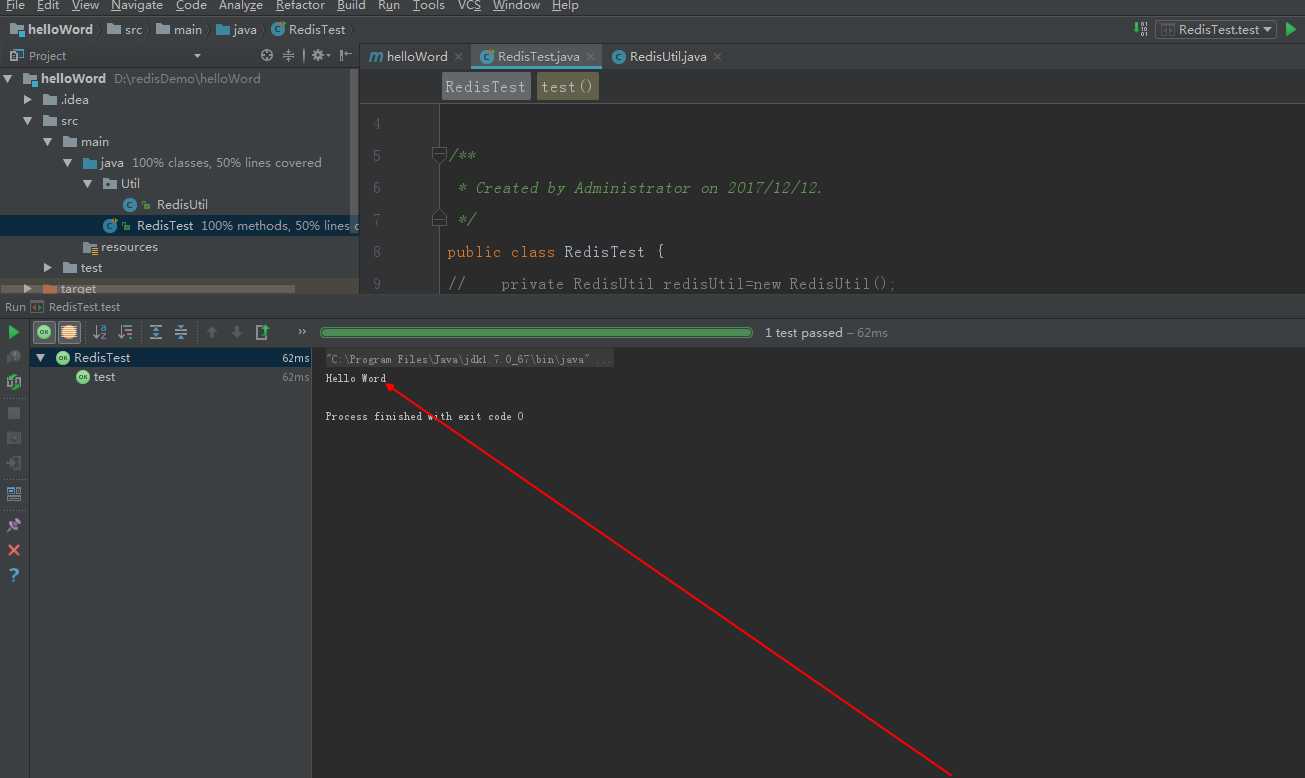Open the Run window help icon
This screenshot has height=778, width=1305.
tap(14, 575)
